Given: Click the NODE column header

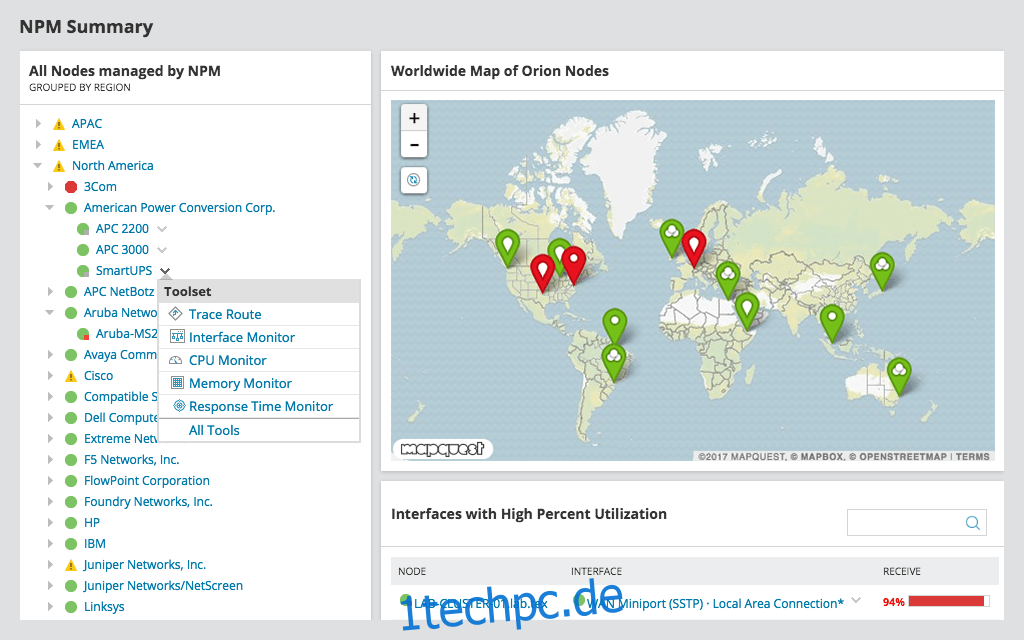Looking at the screenshot, I should point(412,571).
